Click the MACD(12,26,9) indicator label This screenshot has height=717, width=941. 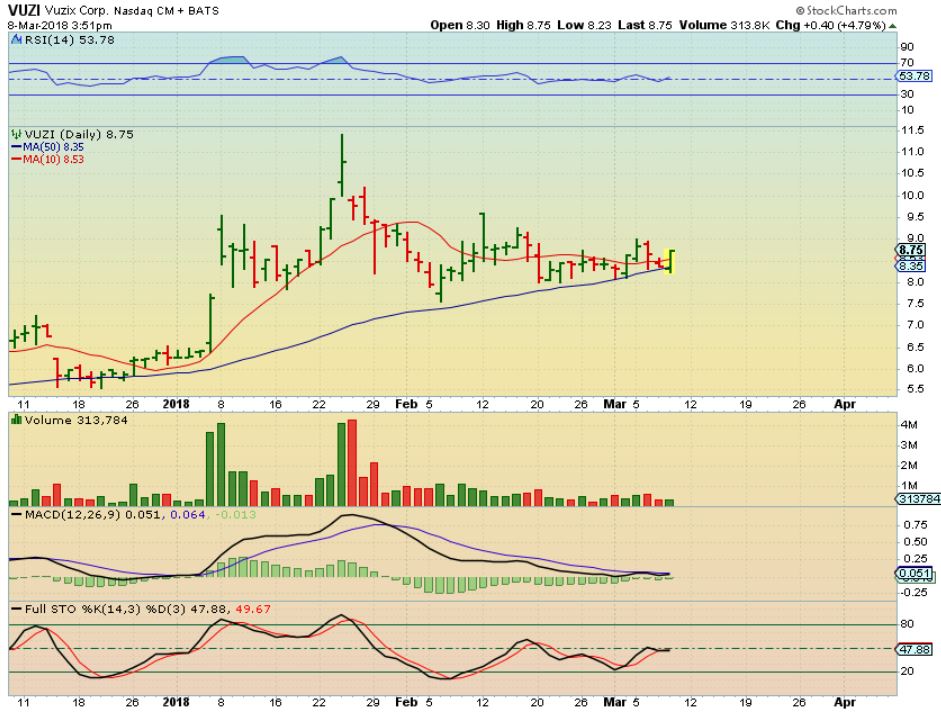coord(72,514)
